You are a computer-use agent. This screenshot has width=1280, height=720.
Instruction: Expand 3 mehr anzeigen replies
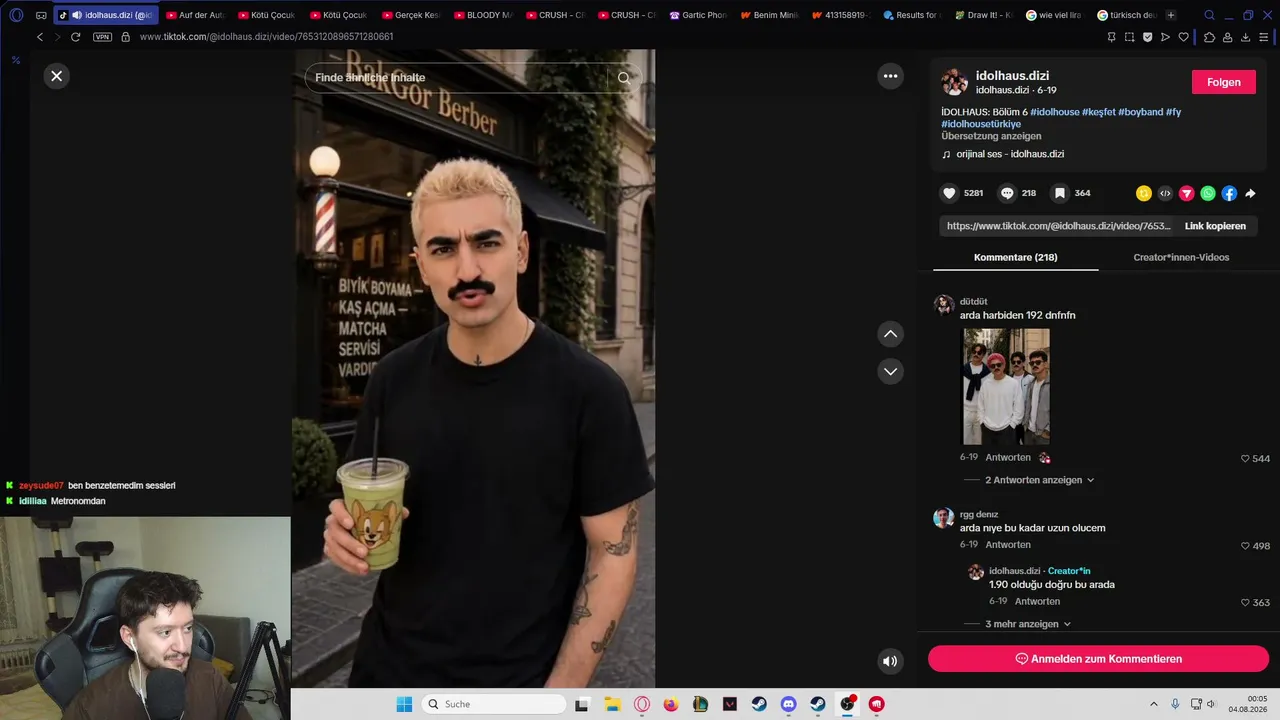[x=1028, y=624]
